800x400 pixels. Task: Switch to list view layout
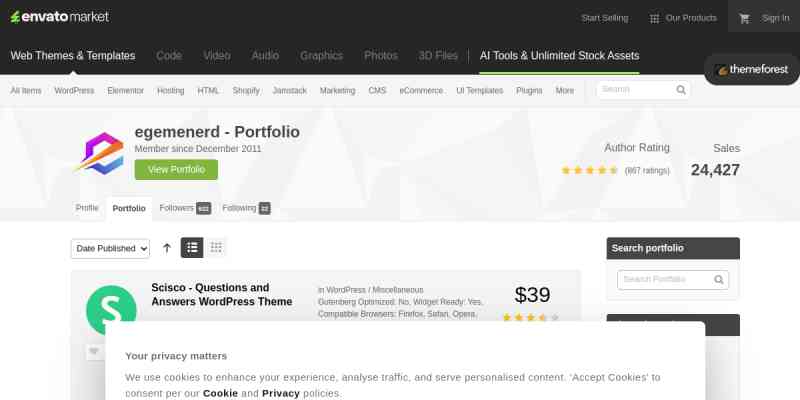point(192,248)
